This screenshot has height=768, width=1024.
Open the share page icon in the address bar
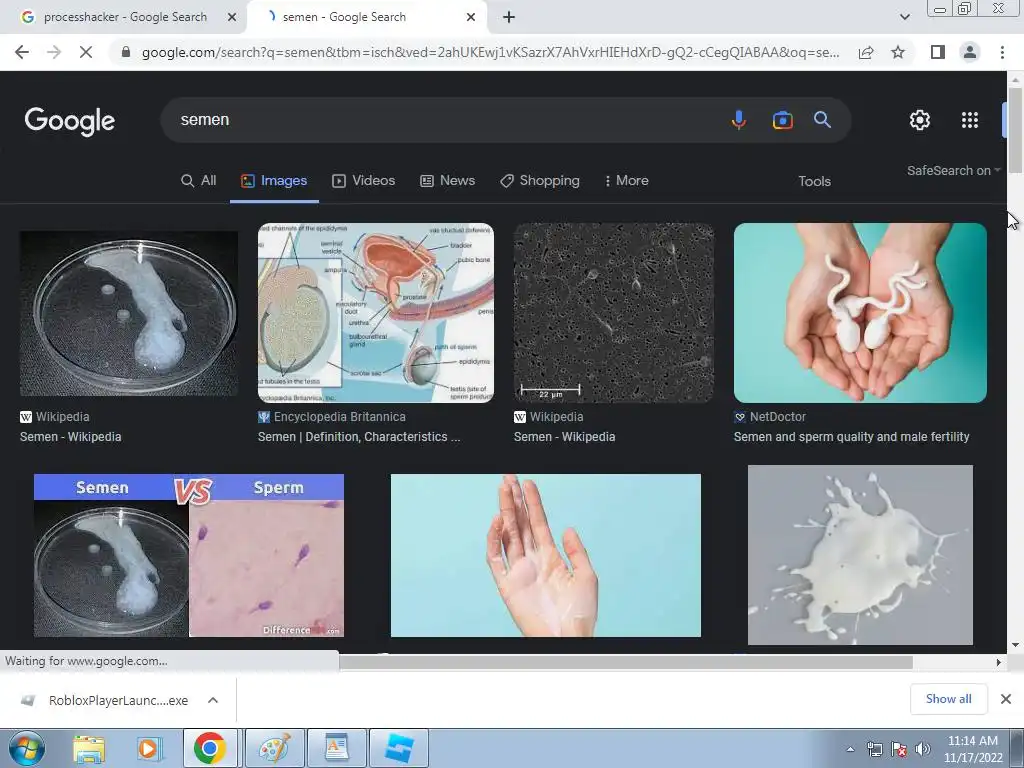click(x=866, y=52)
